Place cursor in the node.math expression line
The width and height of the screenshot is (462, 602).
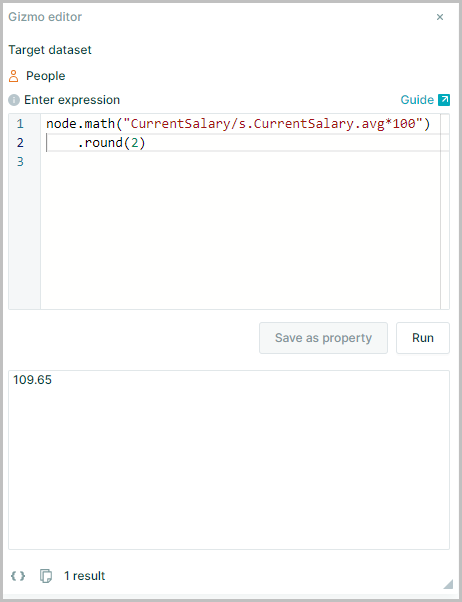(238, 124)
